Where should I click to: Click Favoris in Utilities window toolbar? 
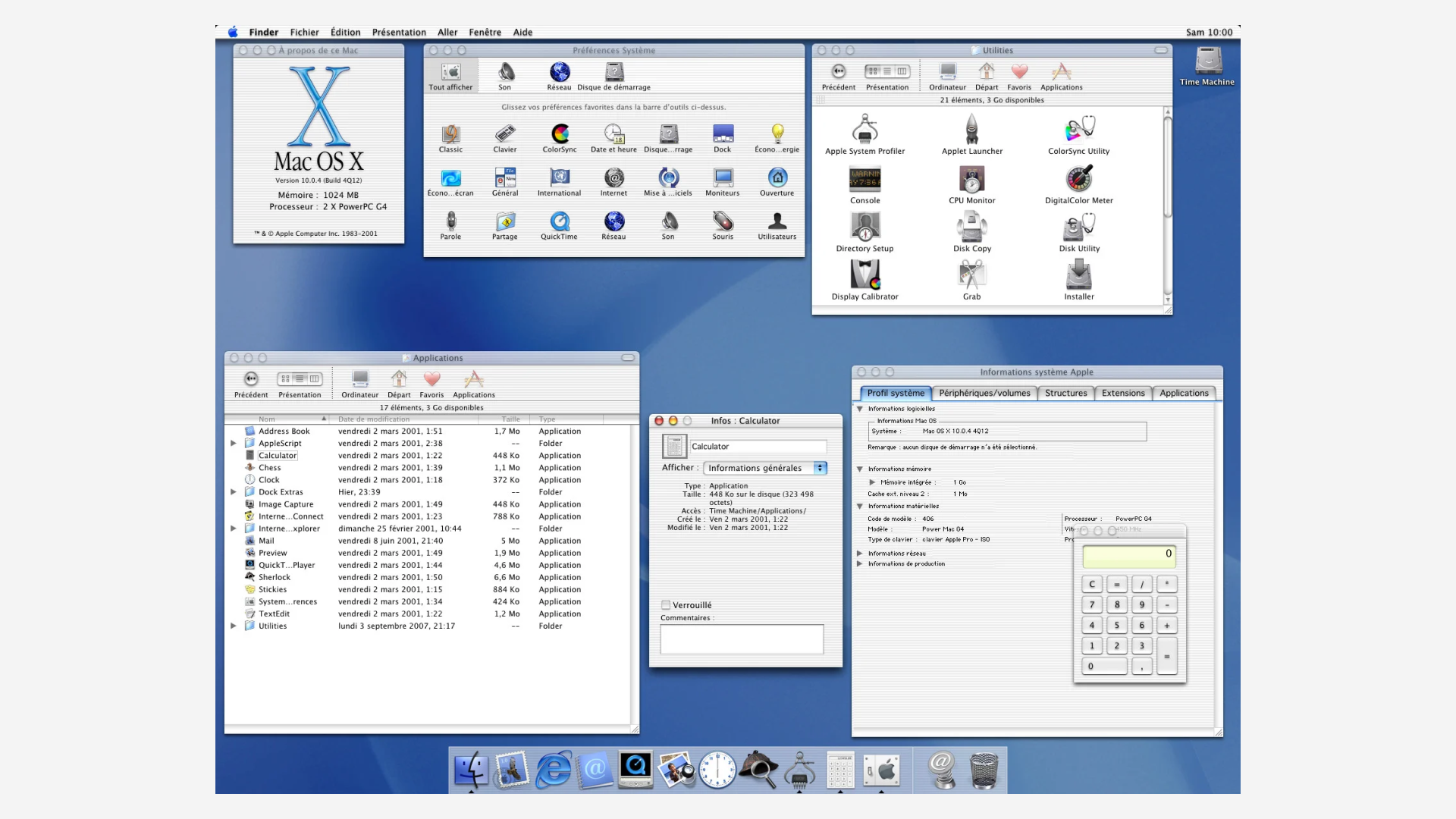click(1019, 73)
